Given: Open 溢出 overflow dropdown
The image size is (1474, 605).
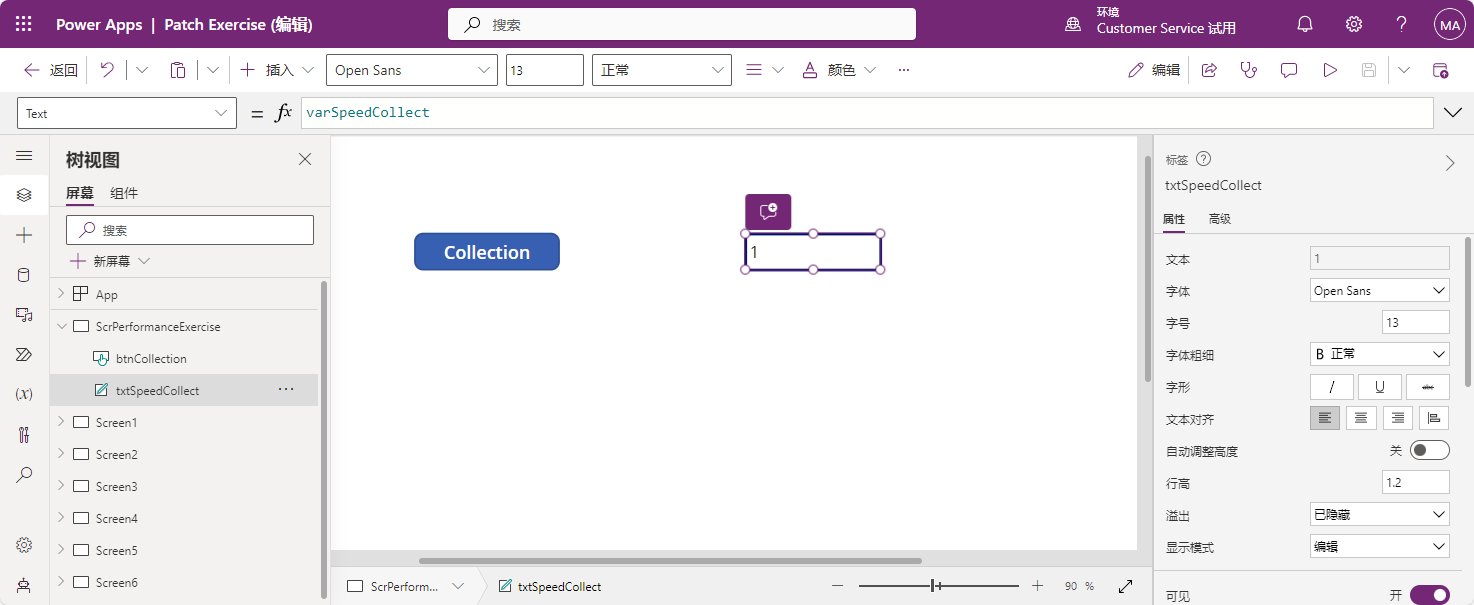Looking at the screenshot, I should click(1380, 514).
